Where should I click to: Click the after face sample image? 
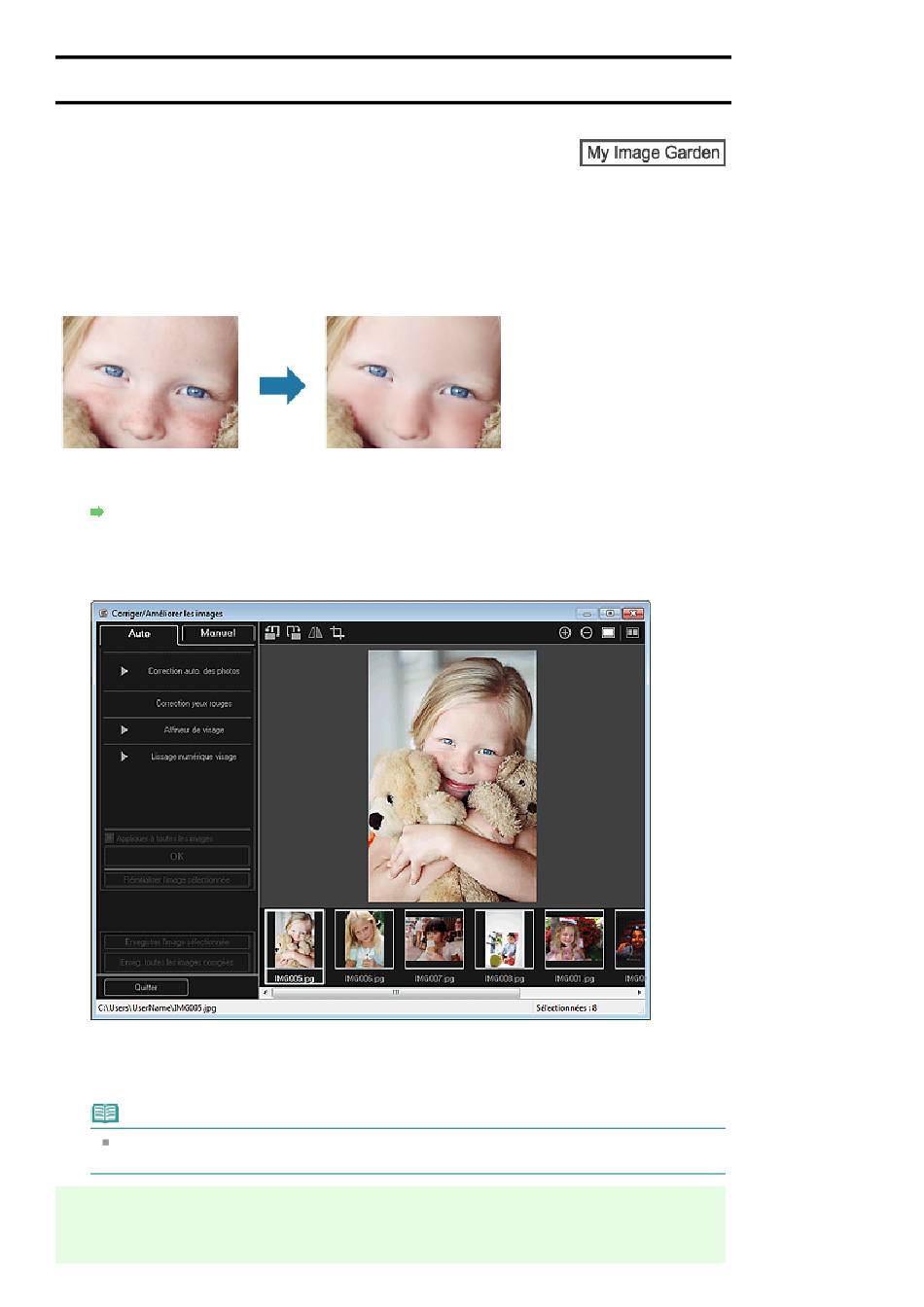(x=413, y=382)
